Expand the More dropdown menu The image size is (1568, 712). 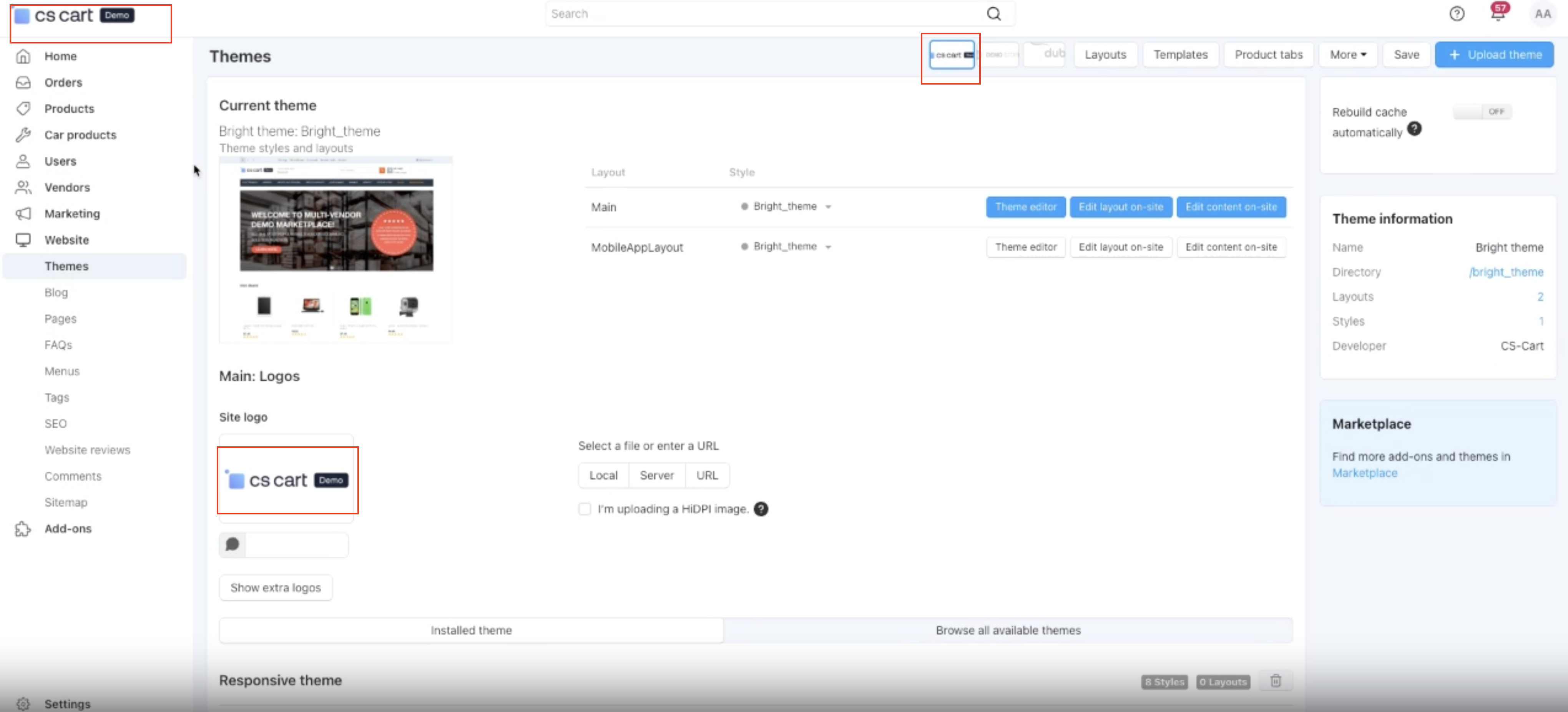tap(1348, 55)
